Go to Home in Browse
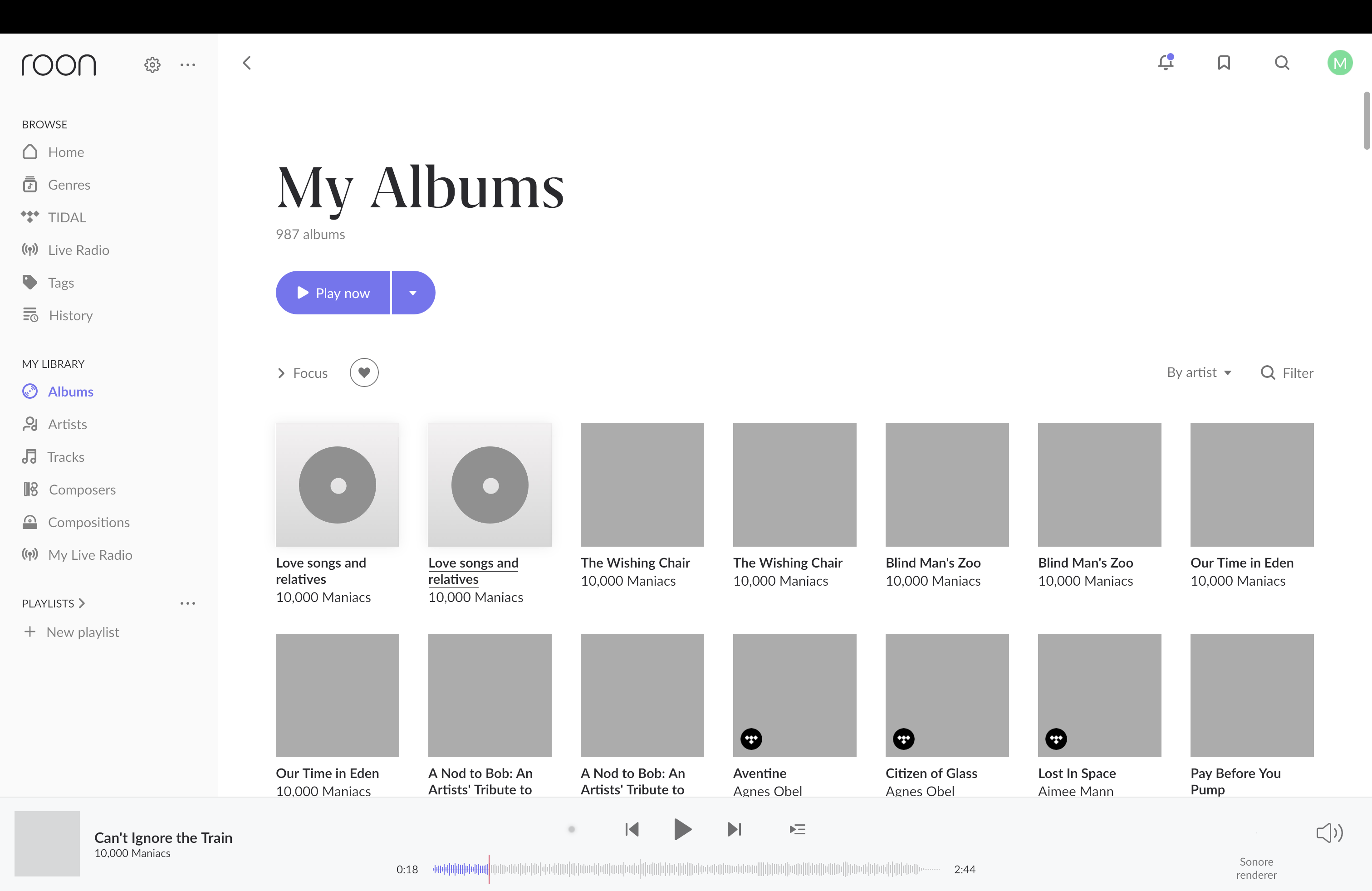Screen dimensions: 1372x891 pos(53,152)
